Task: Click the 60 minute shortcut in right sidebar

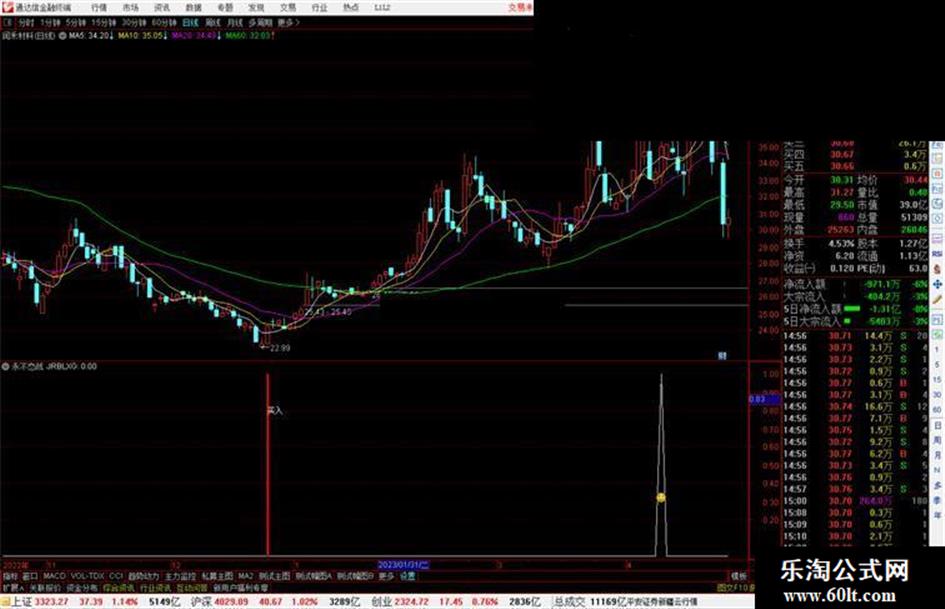Action: coord(937,410)
